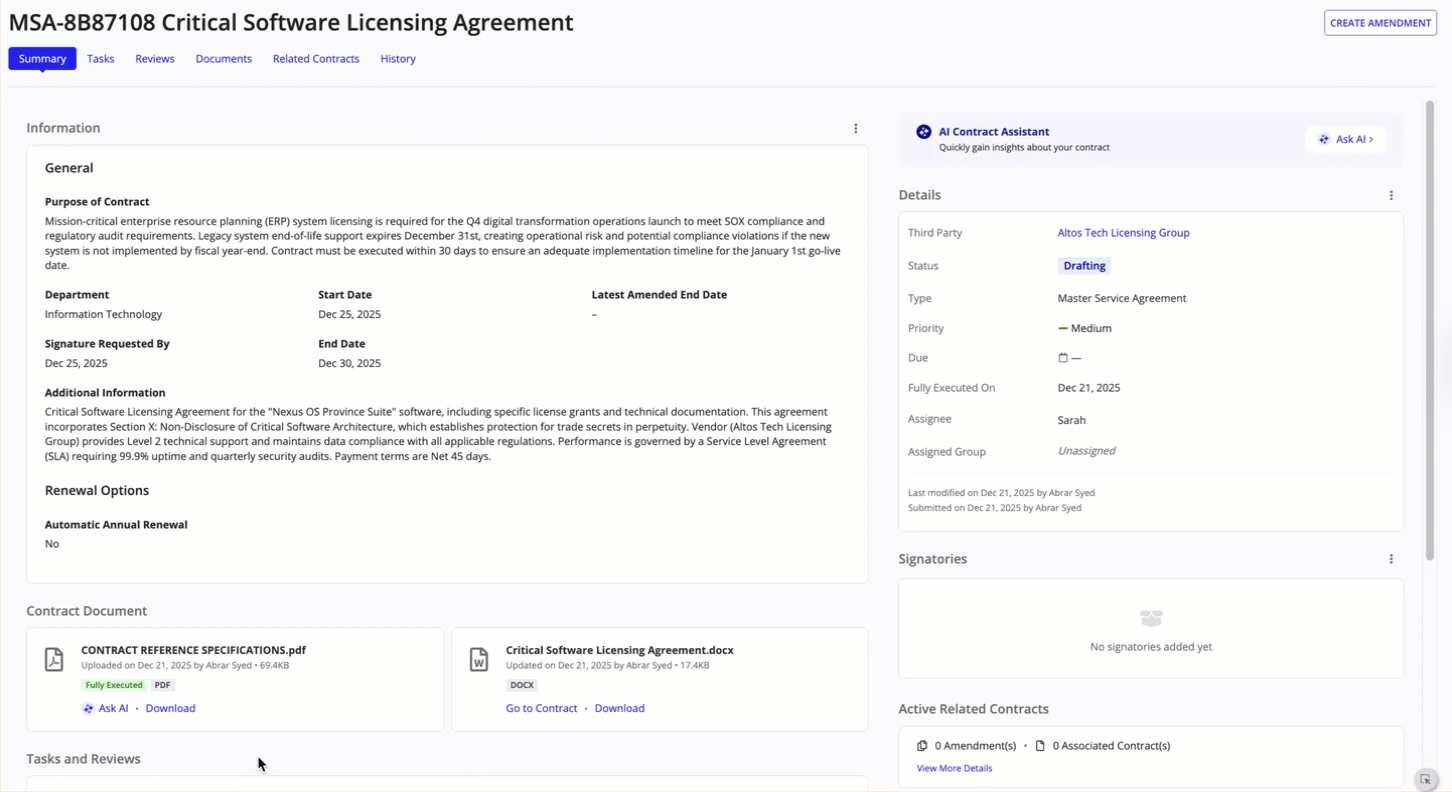The image size is (1452, 792).
Task: Click the Drafting status badge
Action: pos(1084,266)
